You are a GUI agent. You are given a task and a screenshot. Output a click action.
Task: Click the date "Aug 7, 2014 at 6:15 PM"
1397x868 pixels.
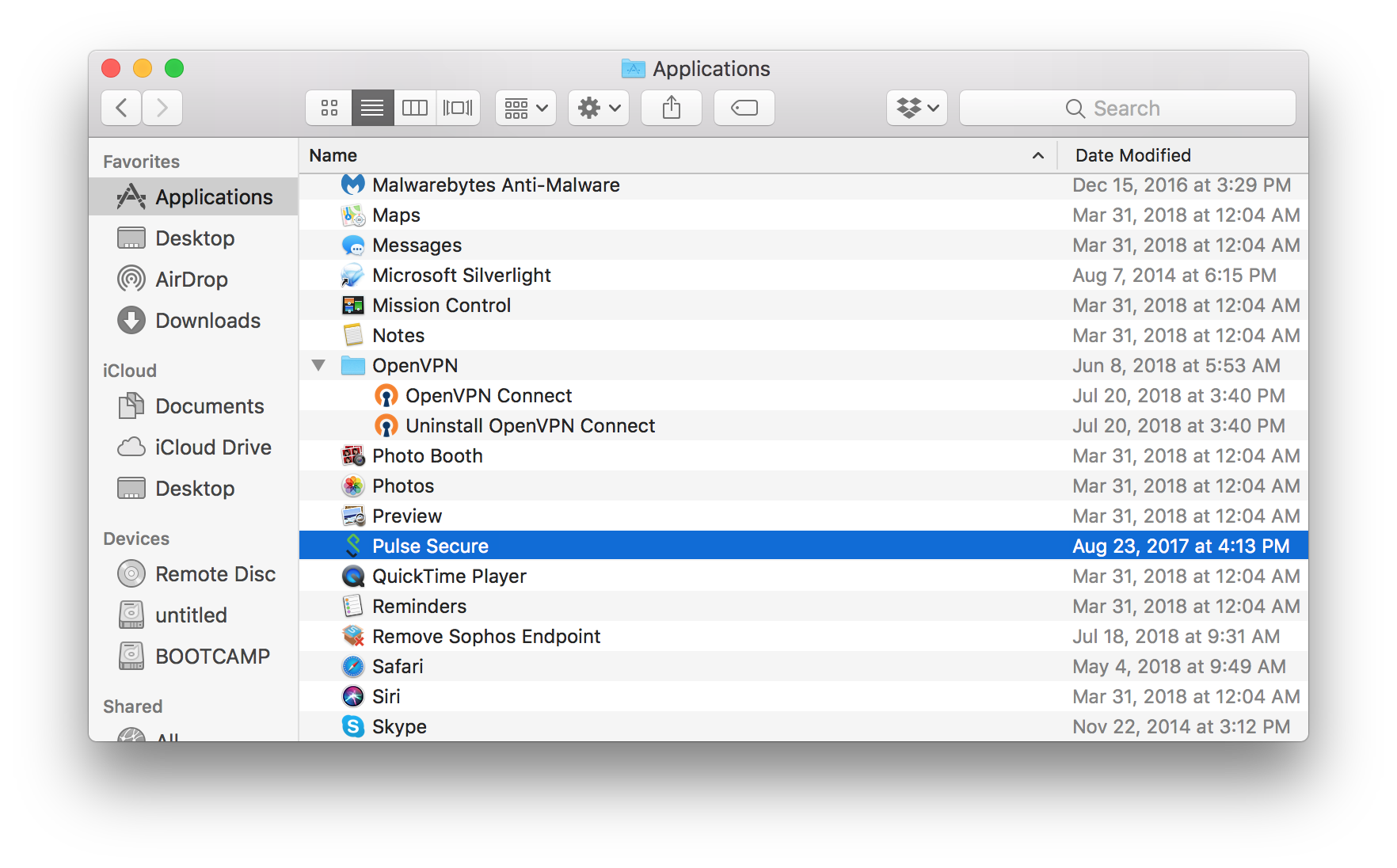coord(1175,276)
